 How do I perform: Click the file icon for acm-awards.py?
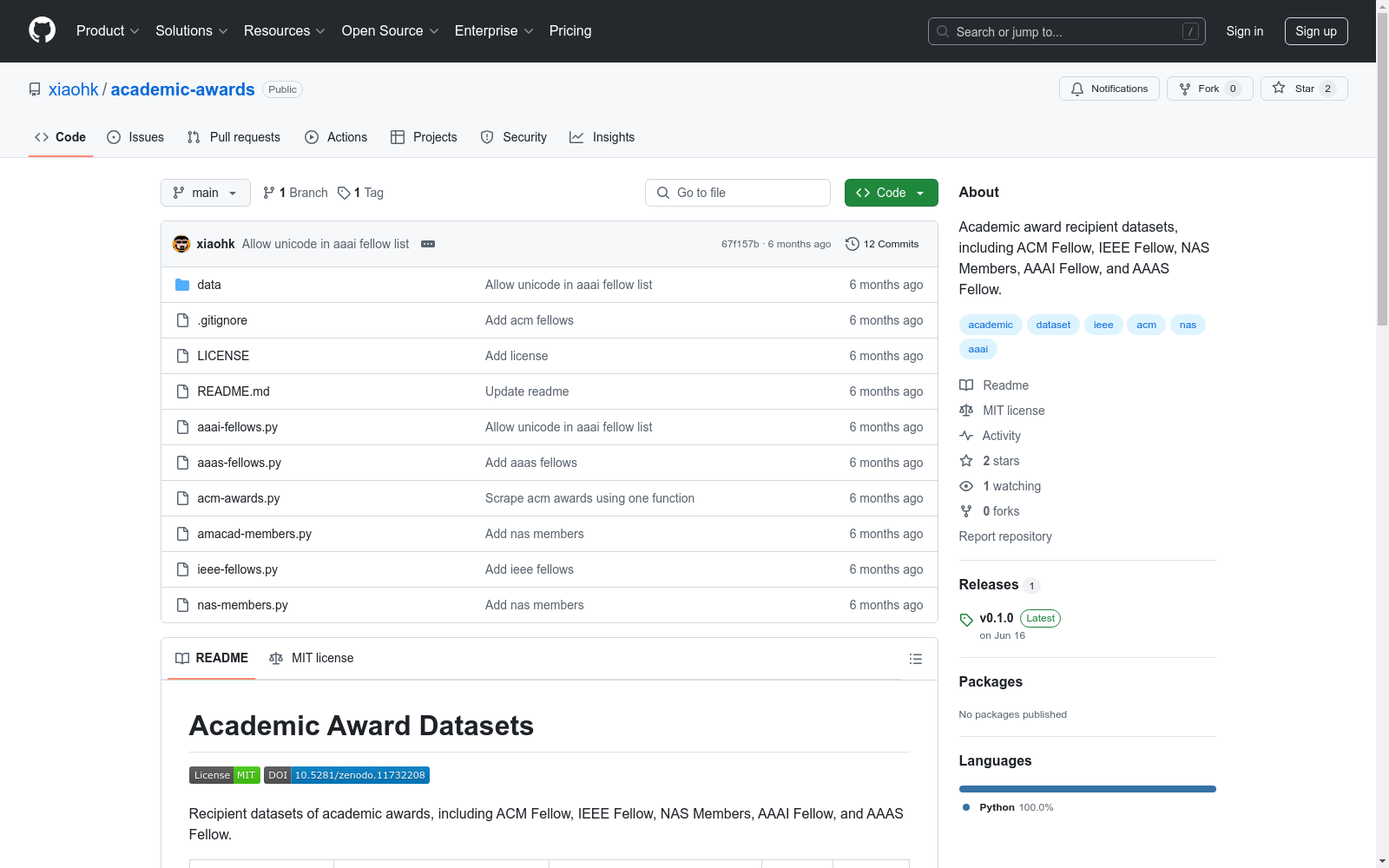pos(182,498)
